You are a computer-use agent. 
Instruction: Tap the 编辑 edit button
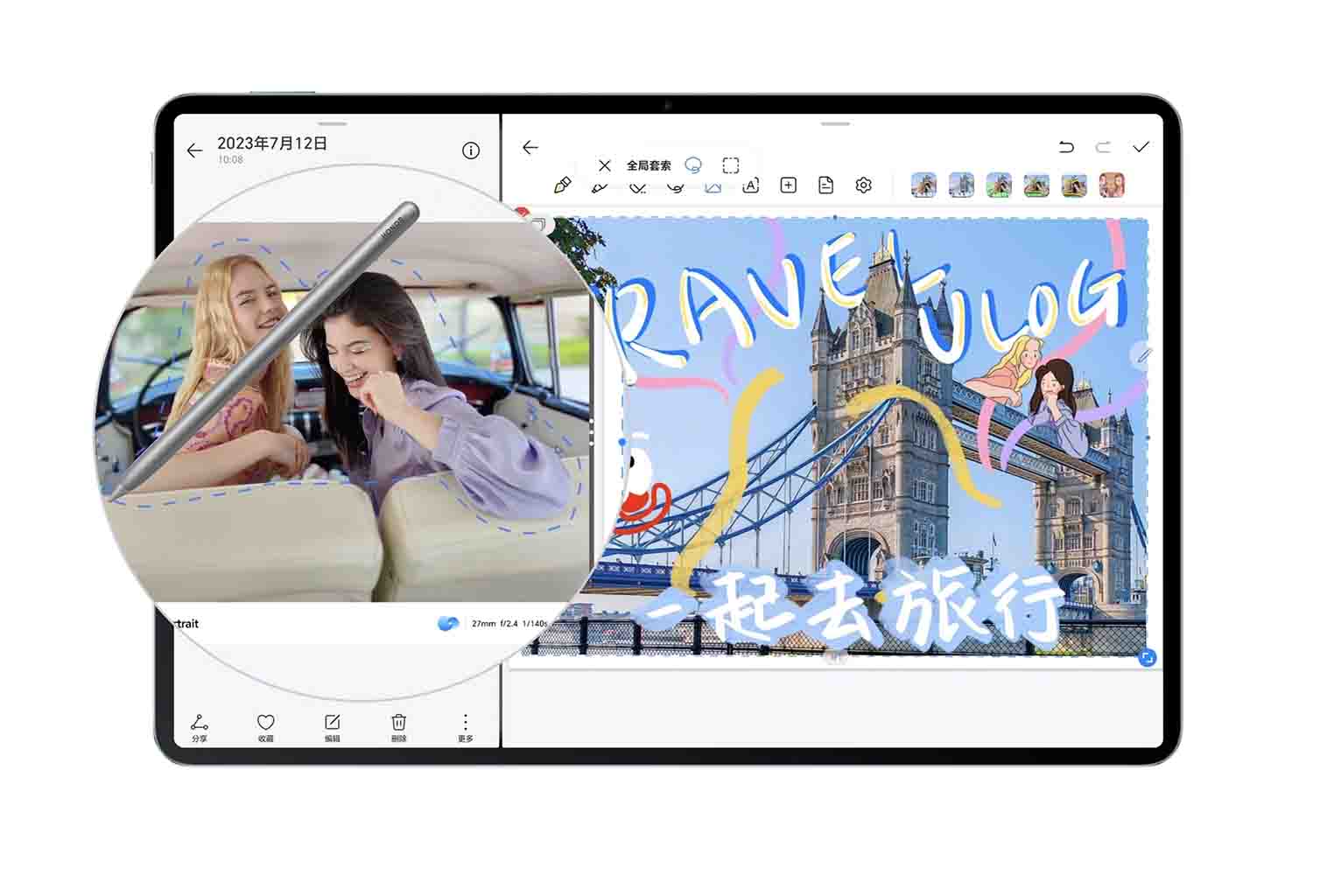[x=333, y=725]
